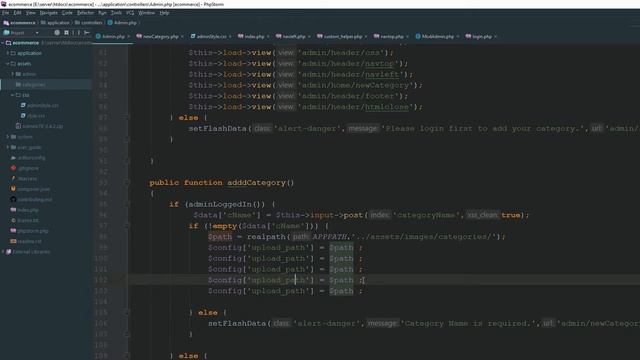Click scroll-from-source target icon in Project panel
This screenshot has width=640, height=360.
point(57,33)
